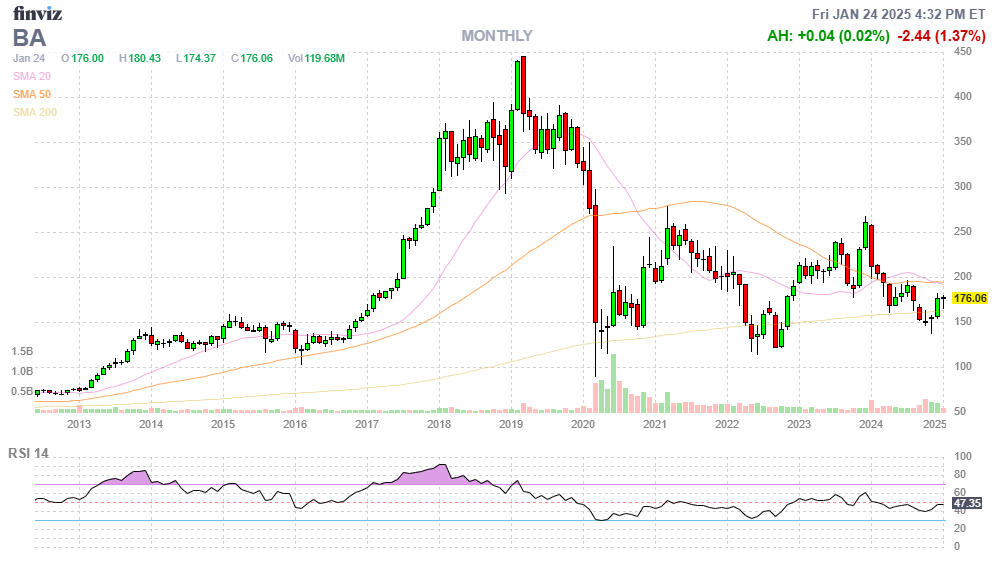The height and width of the screenshot is (562, 999).
Task: Click the C 176.06 close value
Action: [251, 59]
